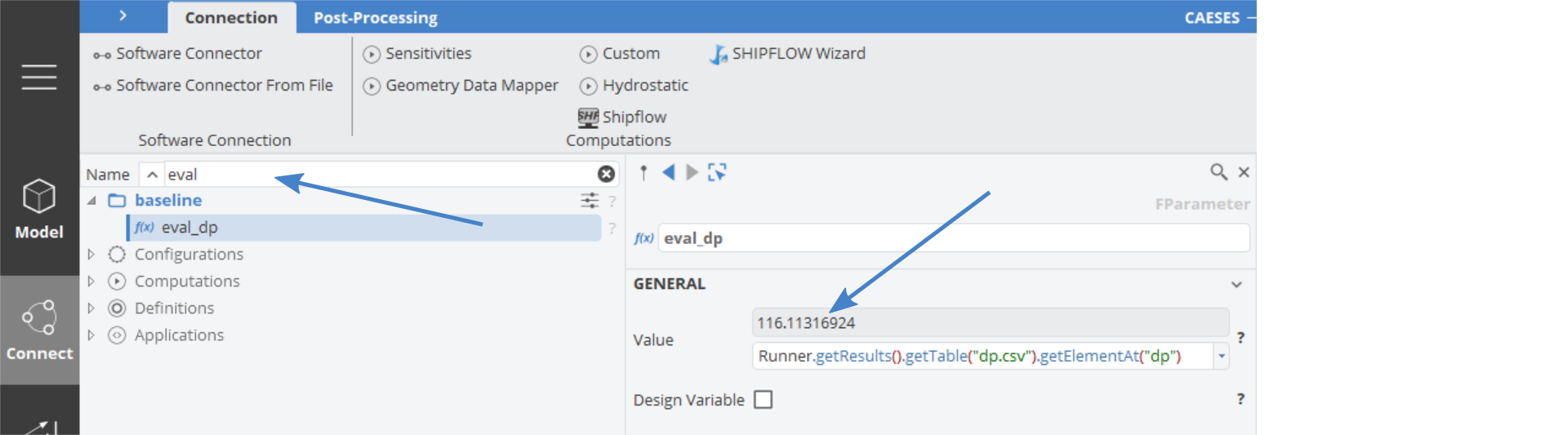Expand the Configurations node
Image resolution: width=1568 pixels, height=435 pixels.
91,254
